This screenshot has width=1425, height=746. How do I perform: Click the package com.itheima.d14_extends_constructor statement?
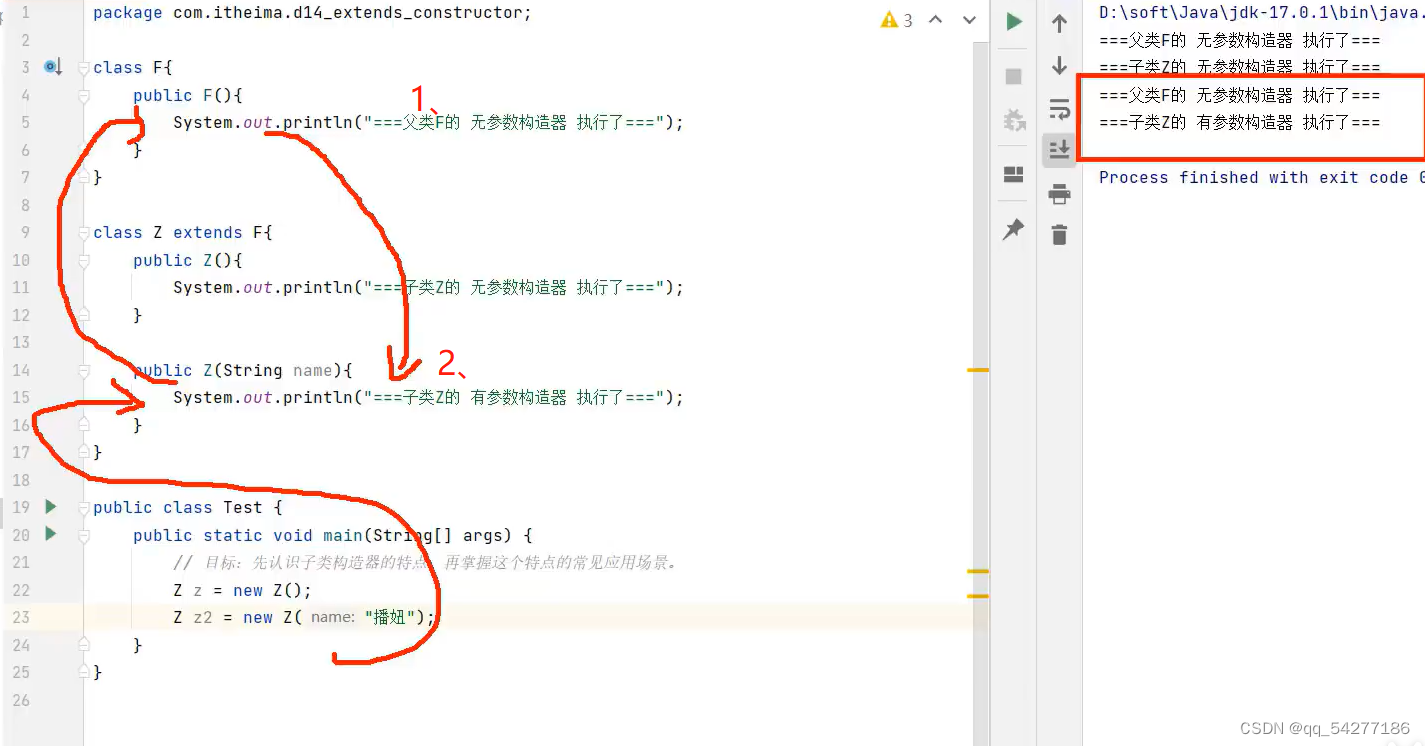click(312, 13)
